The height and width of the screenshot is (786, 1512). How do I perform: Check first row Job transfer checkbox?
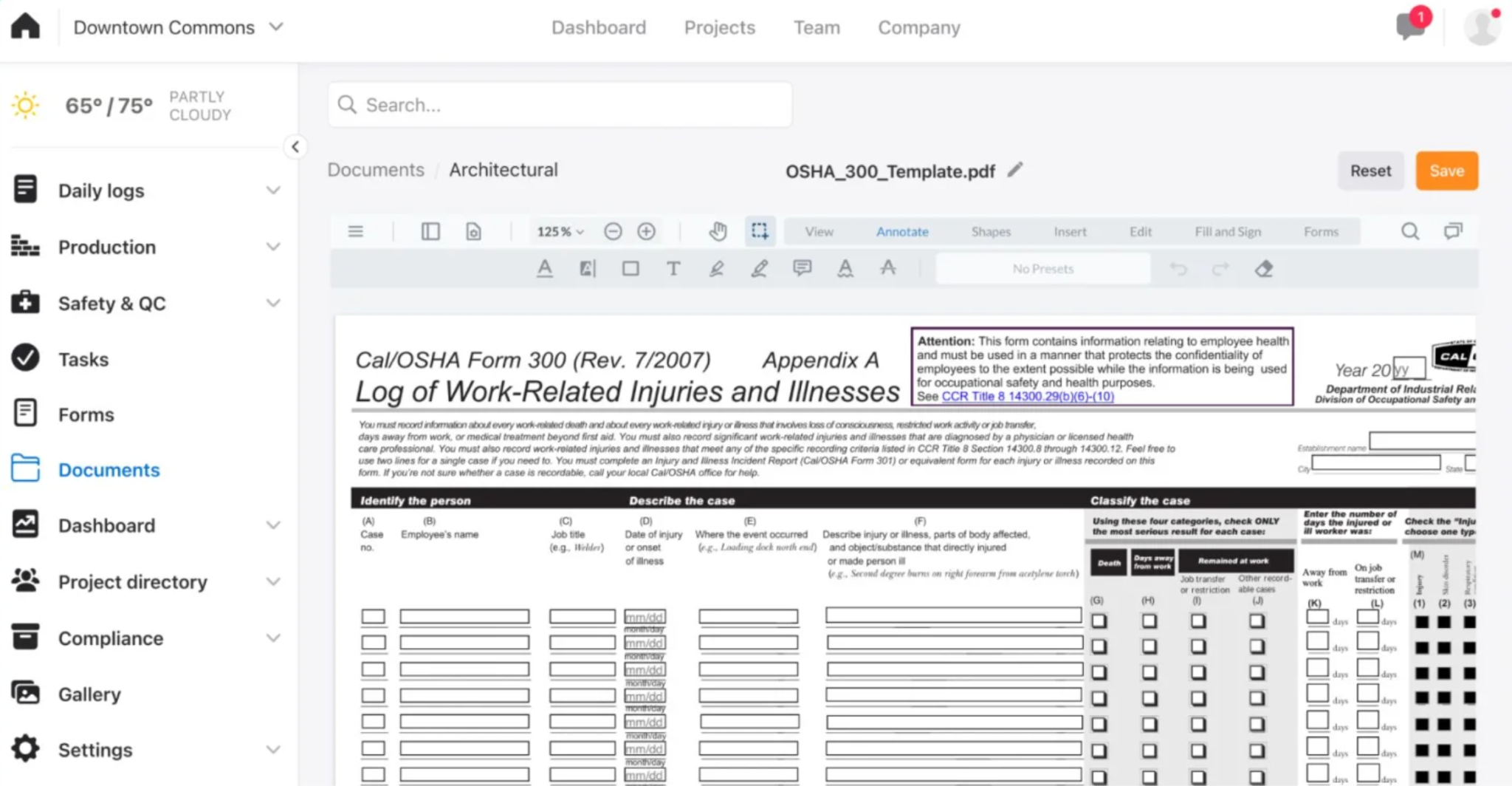tap(1198, 621)
